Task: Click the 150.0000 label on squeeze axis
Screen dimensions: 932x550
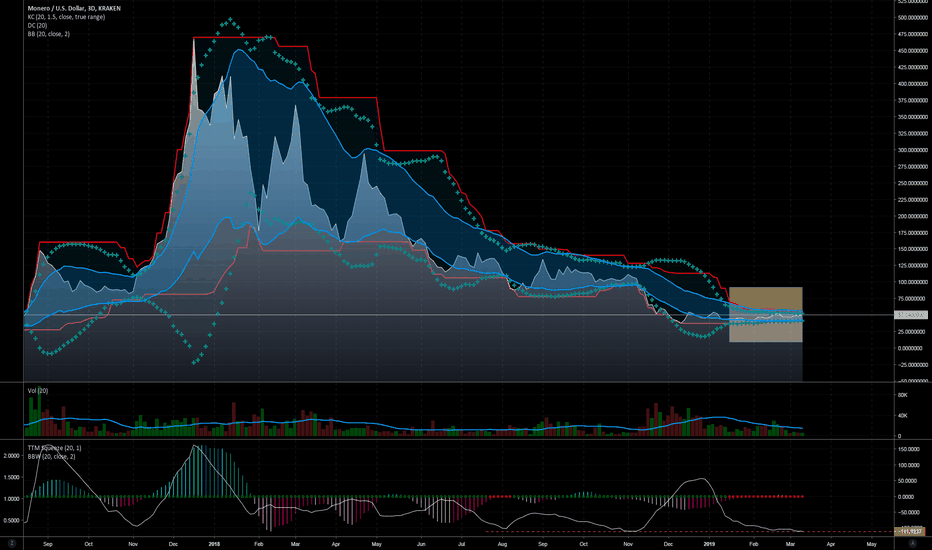Action: point(909,450)
